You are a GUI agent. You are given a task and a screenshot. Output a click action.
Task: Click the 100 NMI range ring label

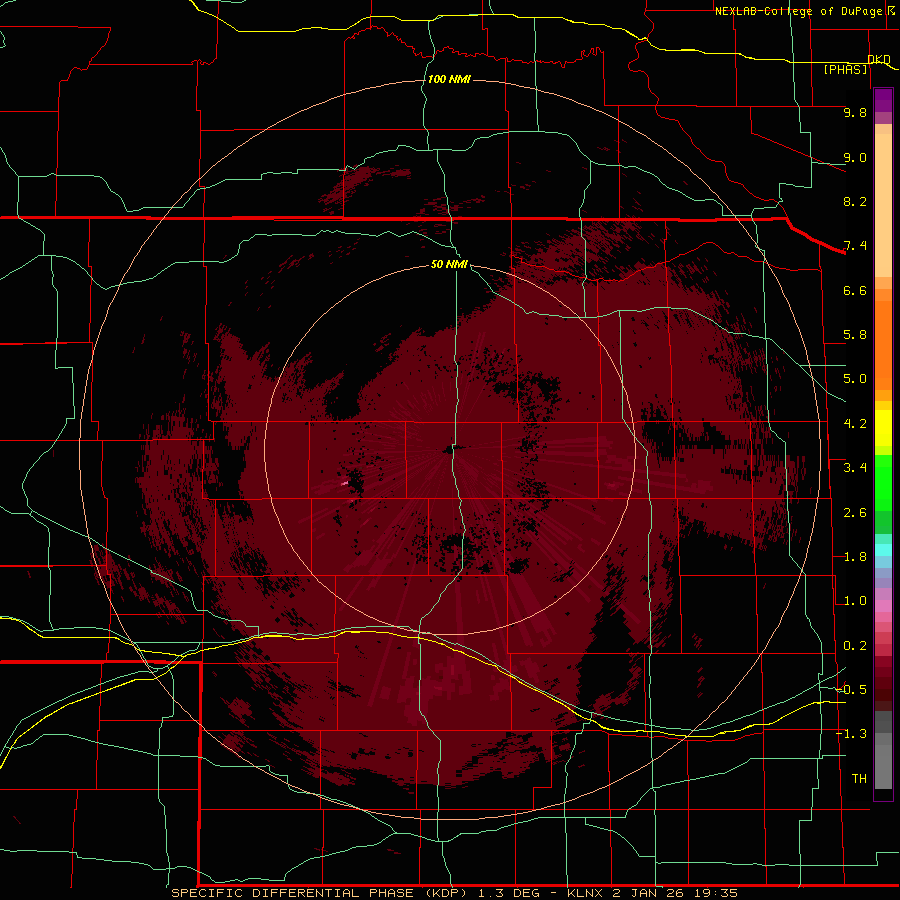click(x=449, y=79)
